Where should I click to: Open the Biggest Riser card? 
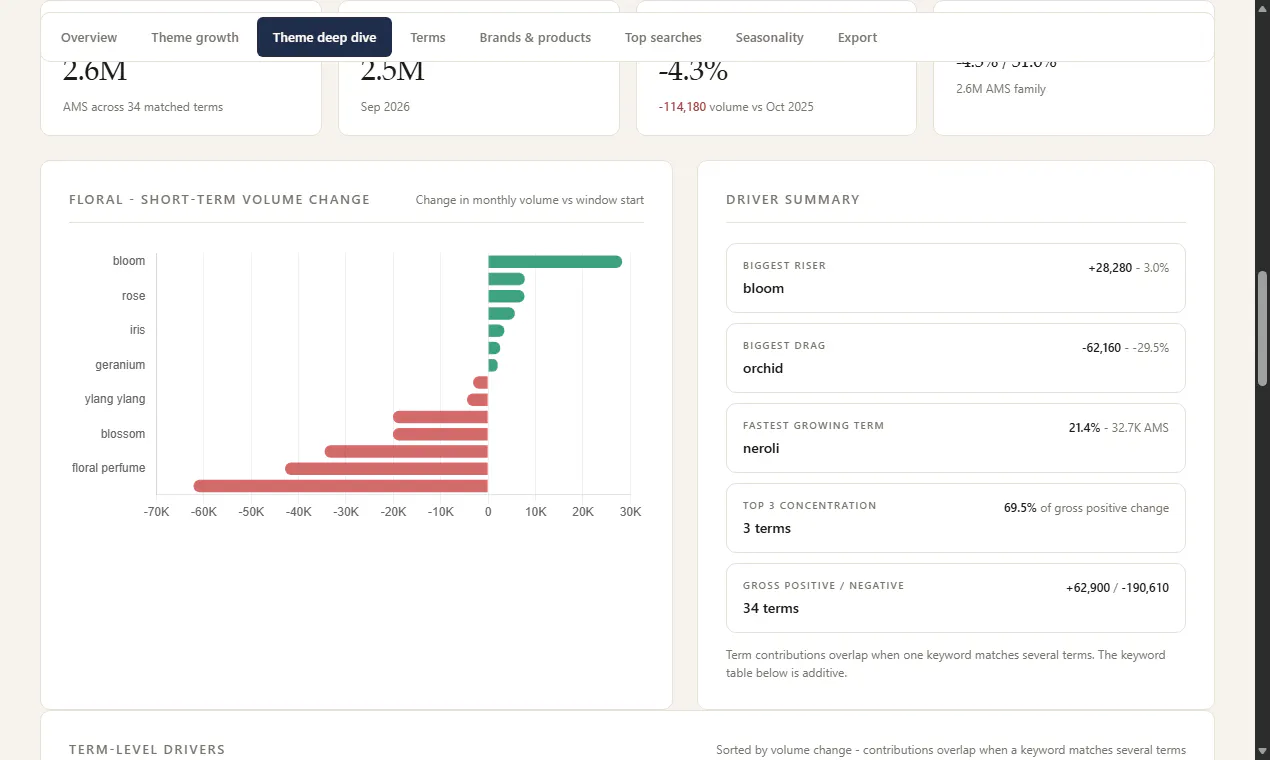(x=955, y=278)
